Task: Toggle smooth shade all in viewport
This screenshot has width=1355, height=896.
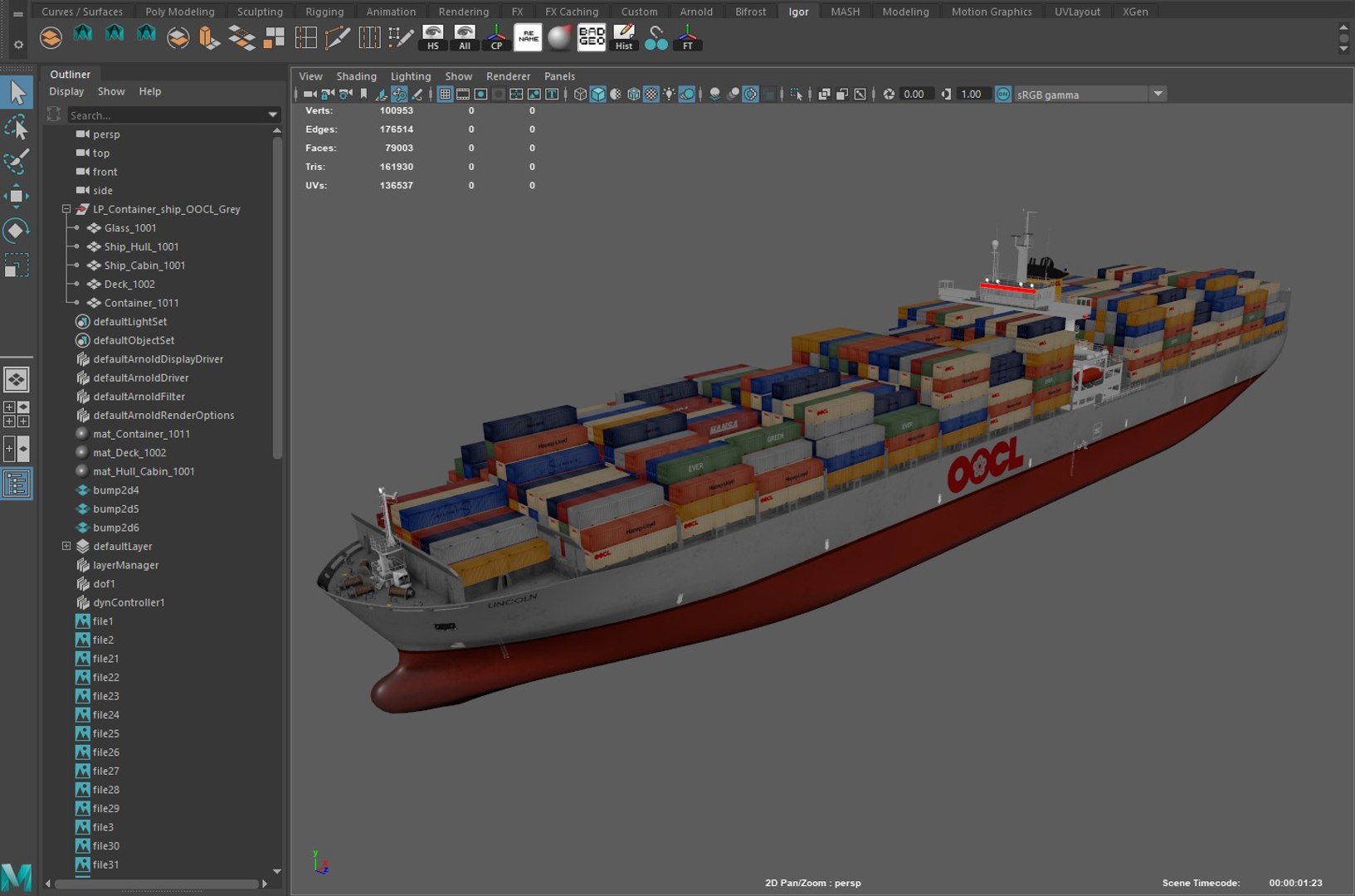Action: coord(597,95)
